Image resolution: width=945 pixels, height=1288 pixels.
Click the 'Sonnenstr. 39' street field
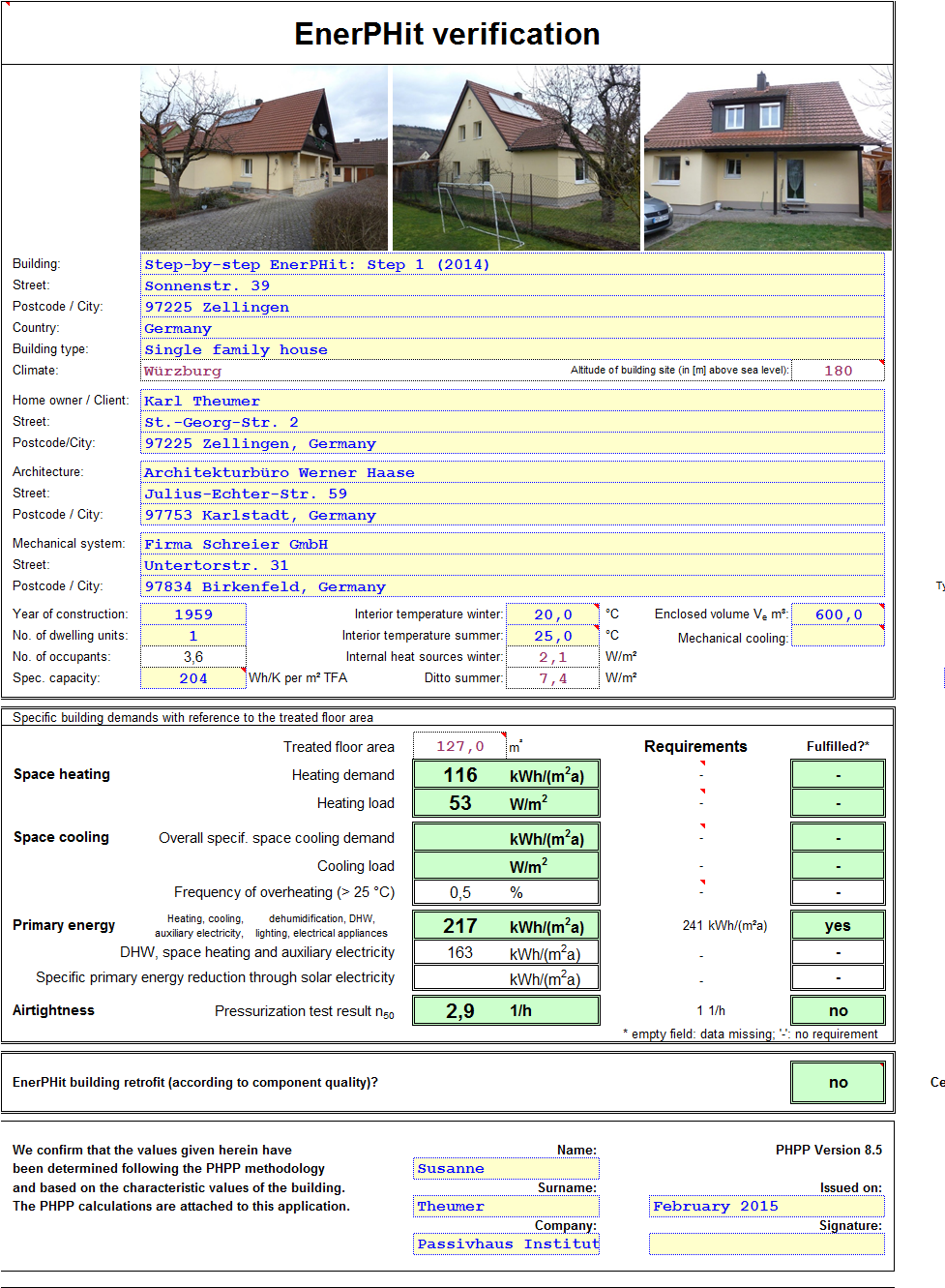coord(512,285)
